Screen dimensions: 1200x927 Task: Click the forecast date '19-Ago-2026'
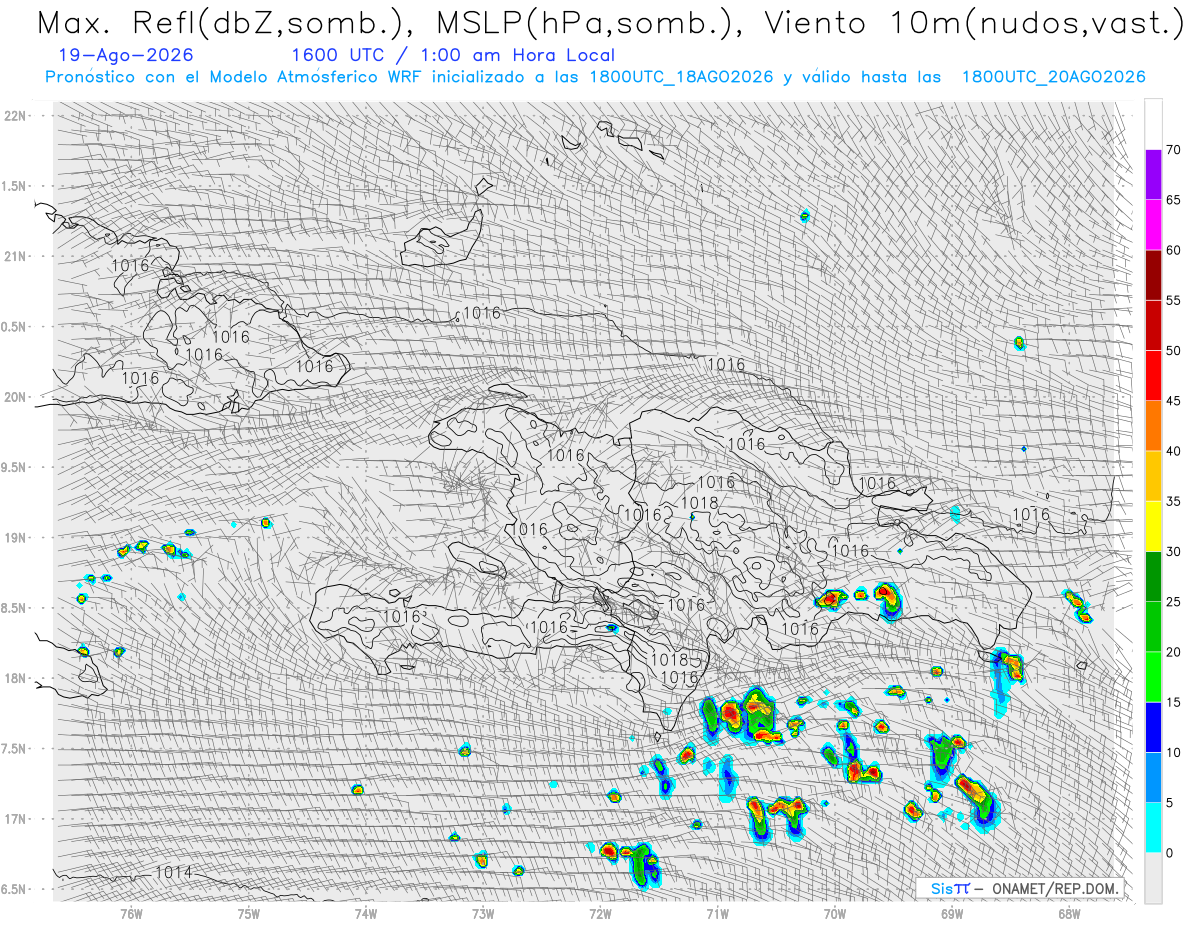click(126, 55)
